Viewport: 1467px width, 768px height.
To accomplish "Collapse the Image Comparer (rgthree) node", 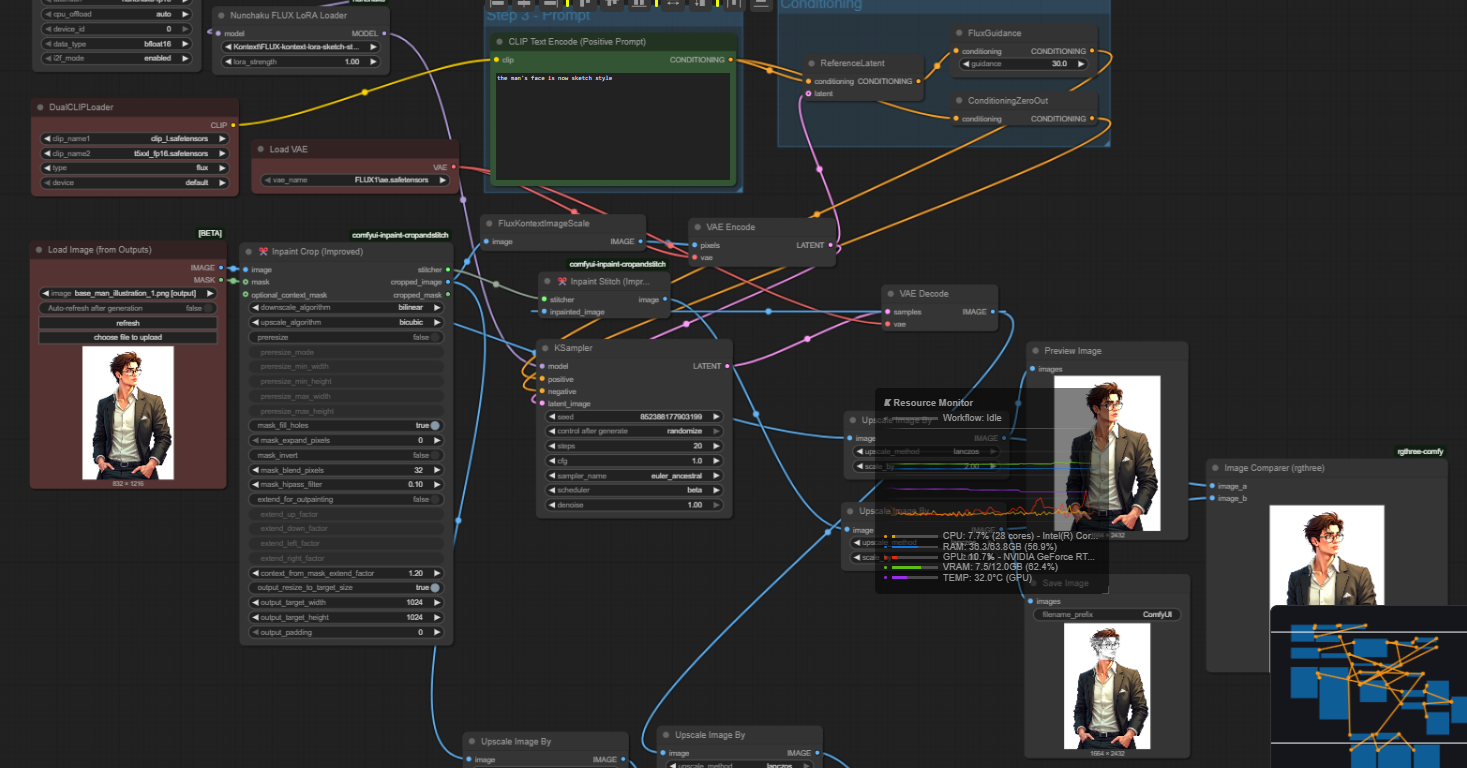I will [1215, 467].
